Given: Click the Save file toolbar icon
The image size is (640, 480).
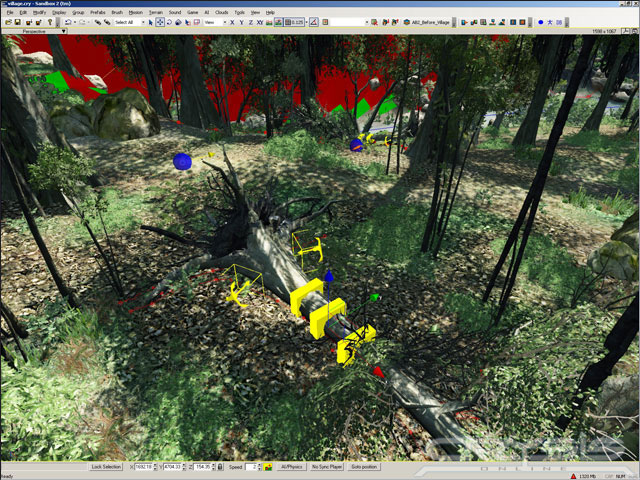Looking at the screenshot, I should click(x=17, y=22).
